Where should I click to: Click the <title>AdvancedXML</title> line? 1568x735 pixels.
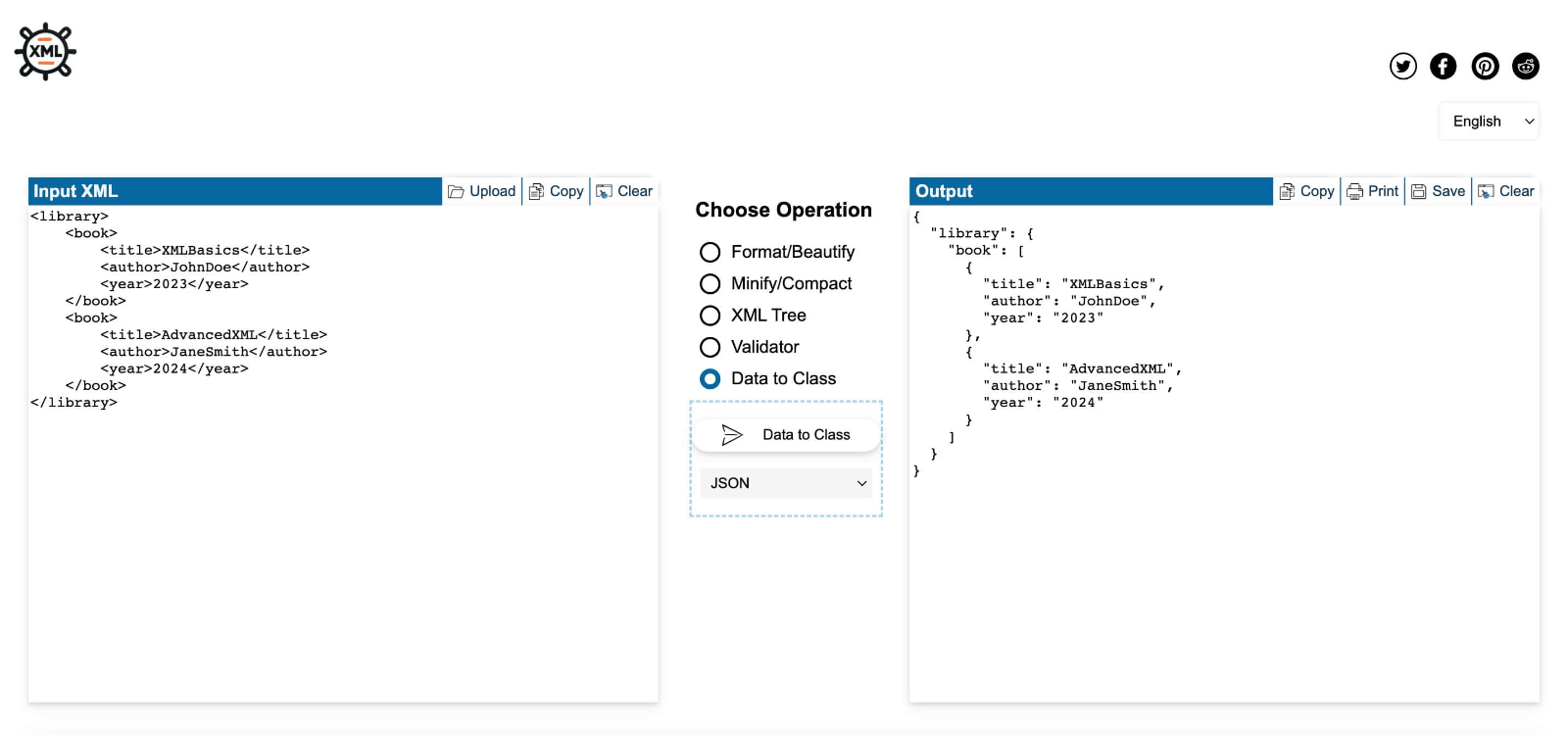click(x=214, y=335)
